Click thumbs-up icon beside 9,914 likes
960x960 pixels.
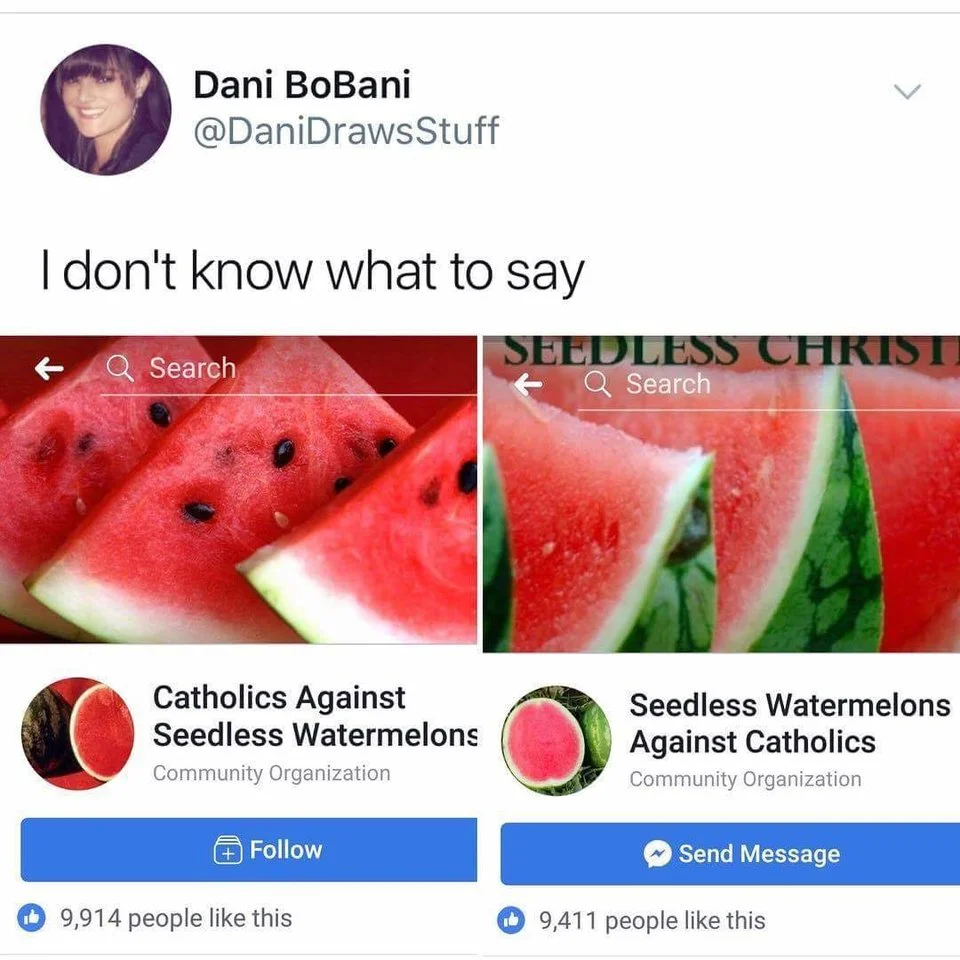pyautogui.click(x=33, y=918)
